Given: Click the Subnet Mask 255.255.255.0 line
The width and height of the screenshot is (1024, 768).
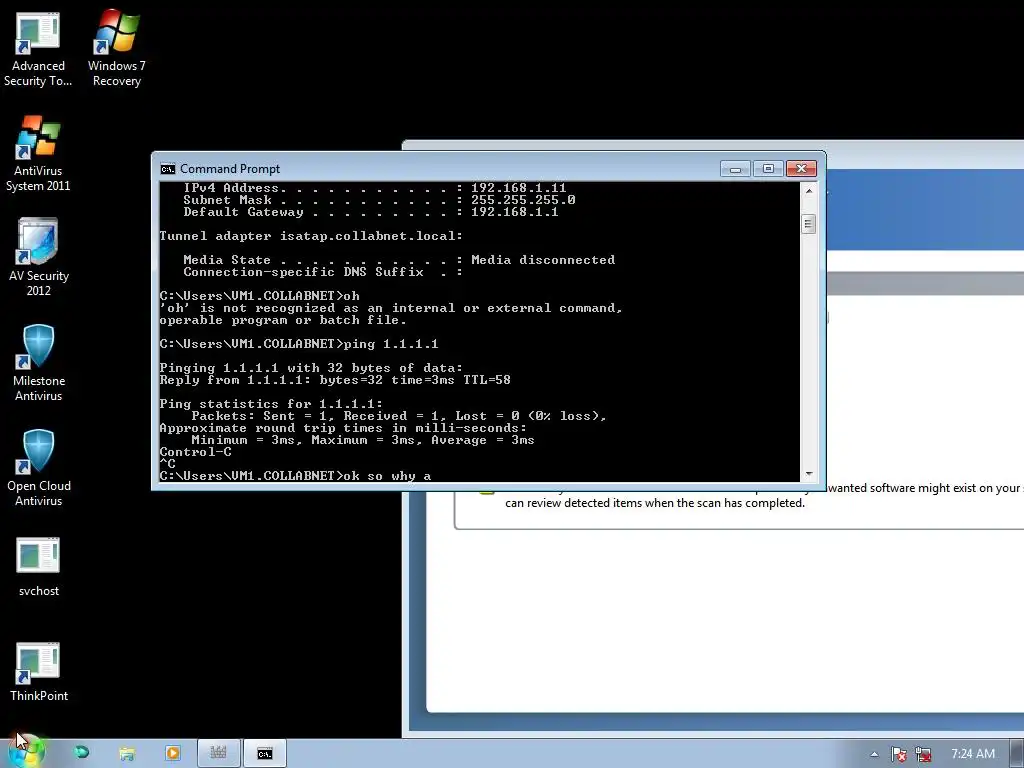Looking at the screenshot, I should [x=379, y=200].
